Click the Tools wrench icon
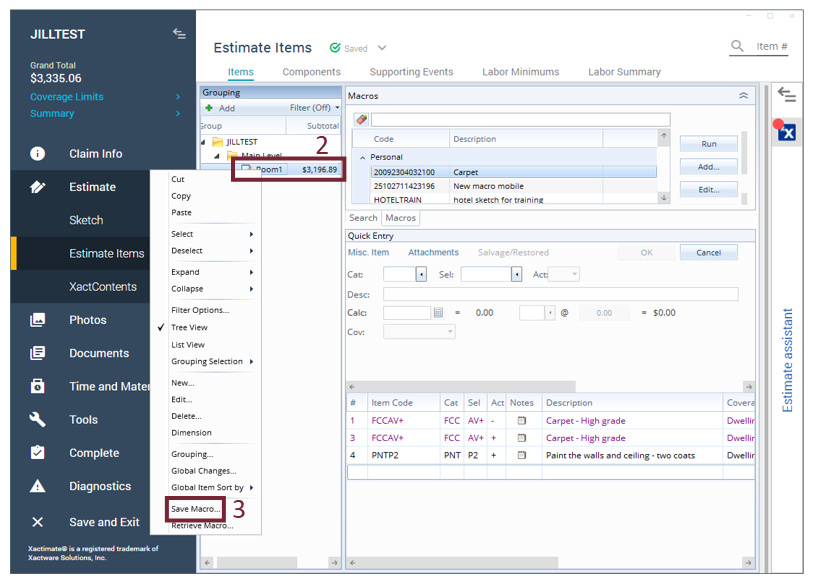 point(37,420)
